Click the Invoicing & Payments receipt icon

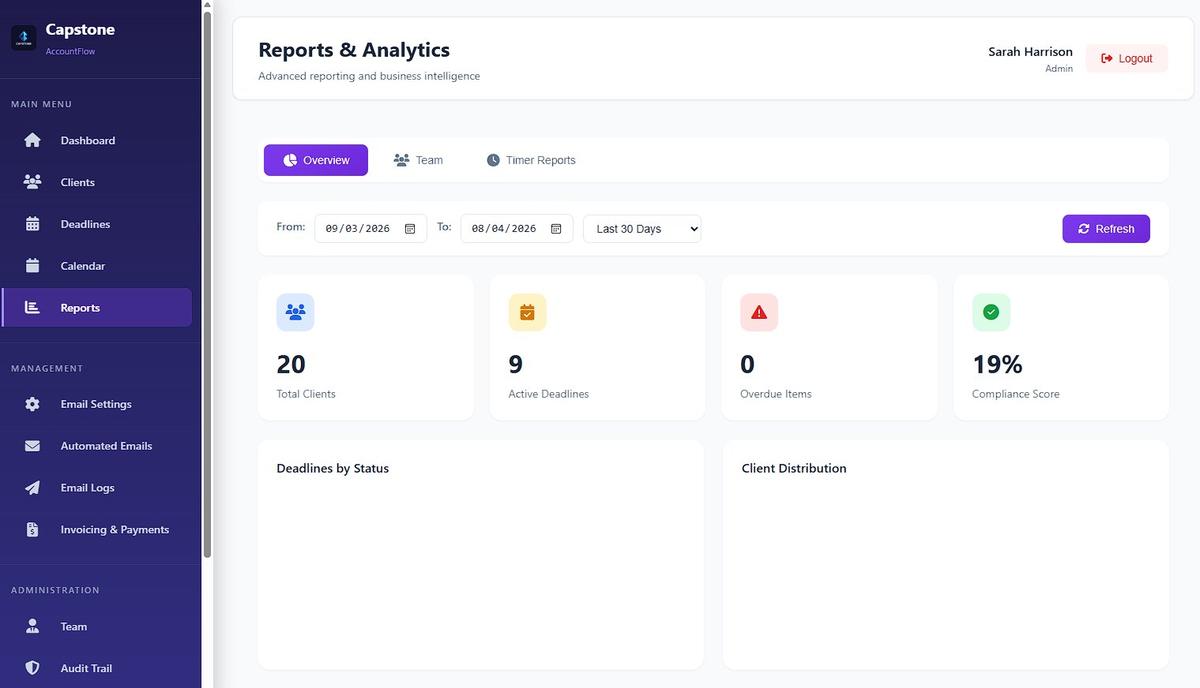tap(31, 529)
